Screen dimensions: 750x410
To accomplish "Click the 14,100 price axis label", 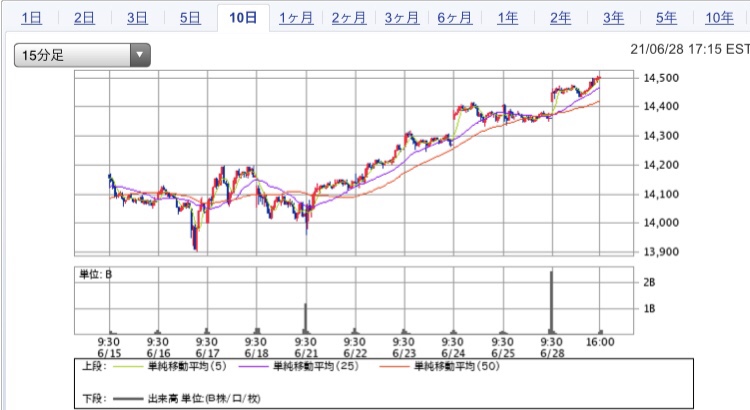I will (x=661, y=194).
